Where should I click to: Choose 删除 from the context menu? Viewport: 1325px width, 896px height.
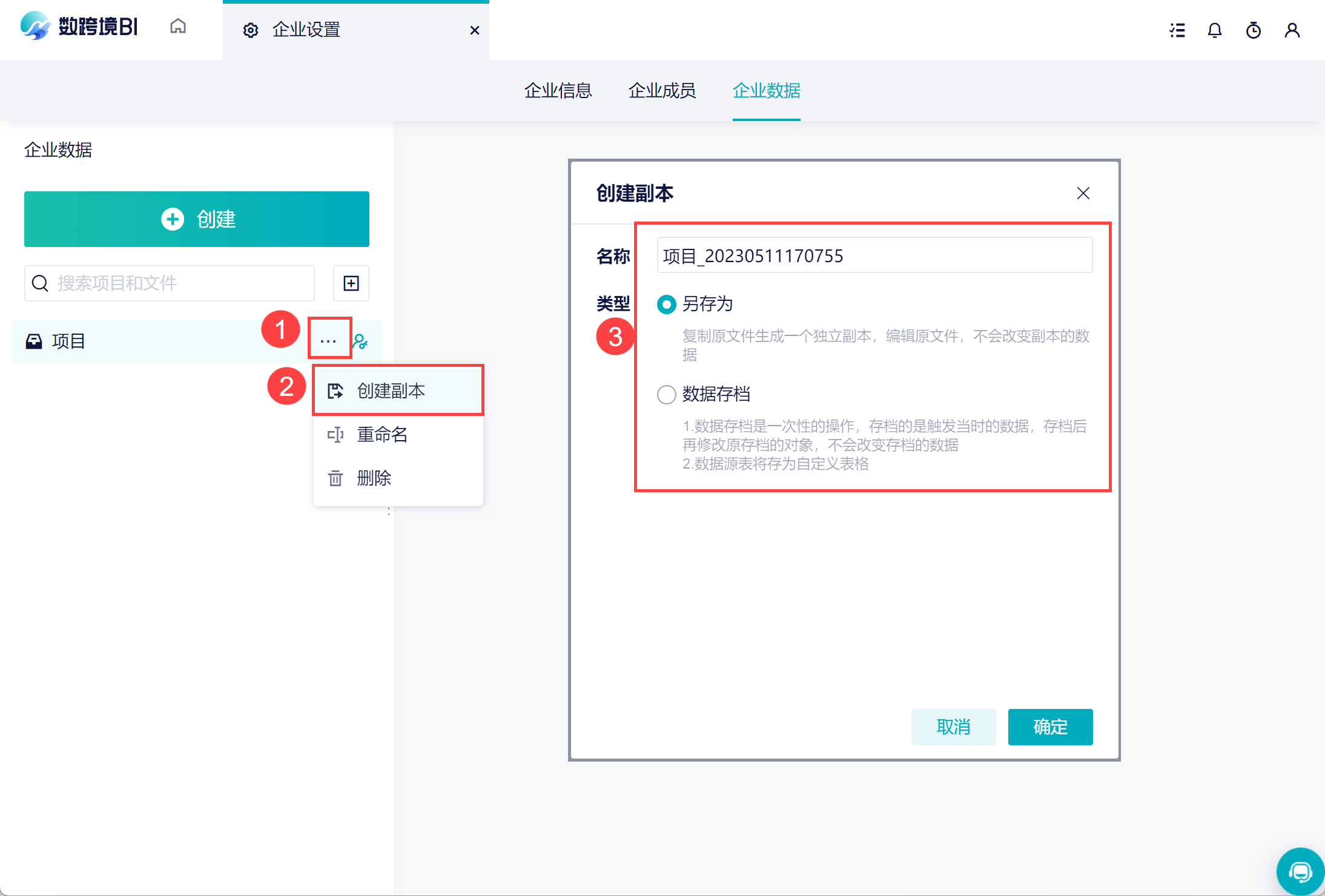click(374, 478)
